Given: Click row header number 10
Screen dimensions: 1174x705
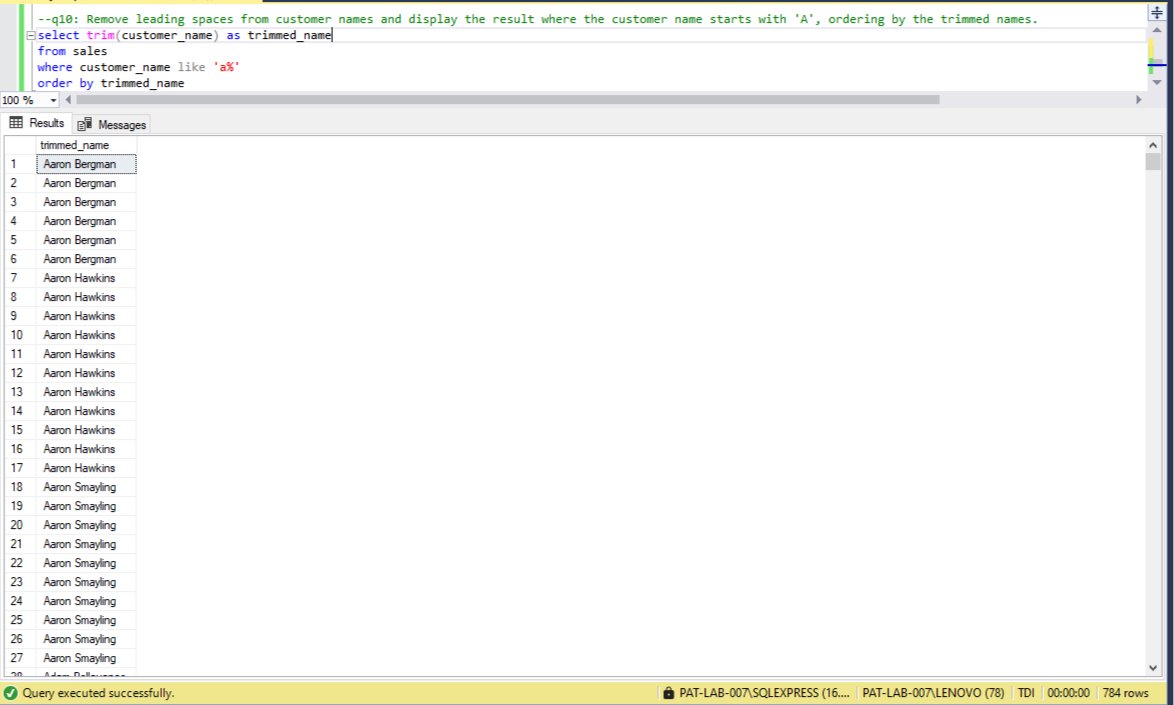Looking at the screenshot, I should tap(20, 335).
